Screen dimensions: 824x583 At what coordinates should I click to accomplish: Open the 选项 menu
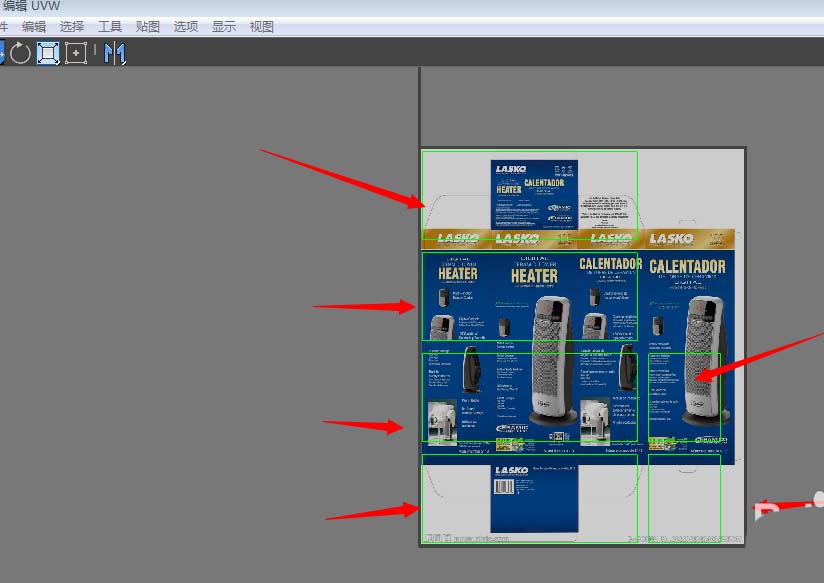tap(186, 26)
